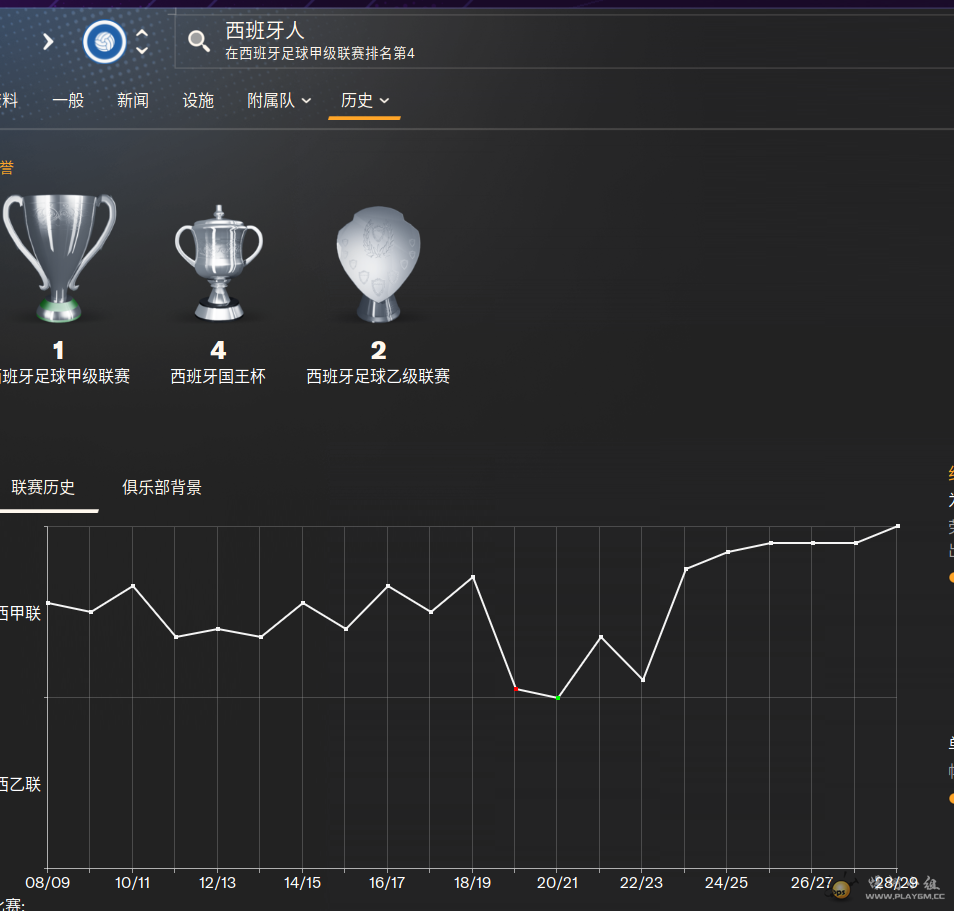Go to the 设施 tab
Viewport: 954px width, 911px height.
pos(198,100)
